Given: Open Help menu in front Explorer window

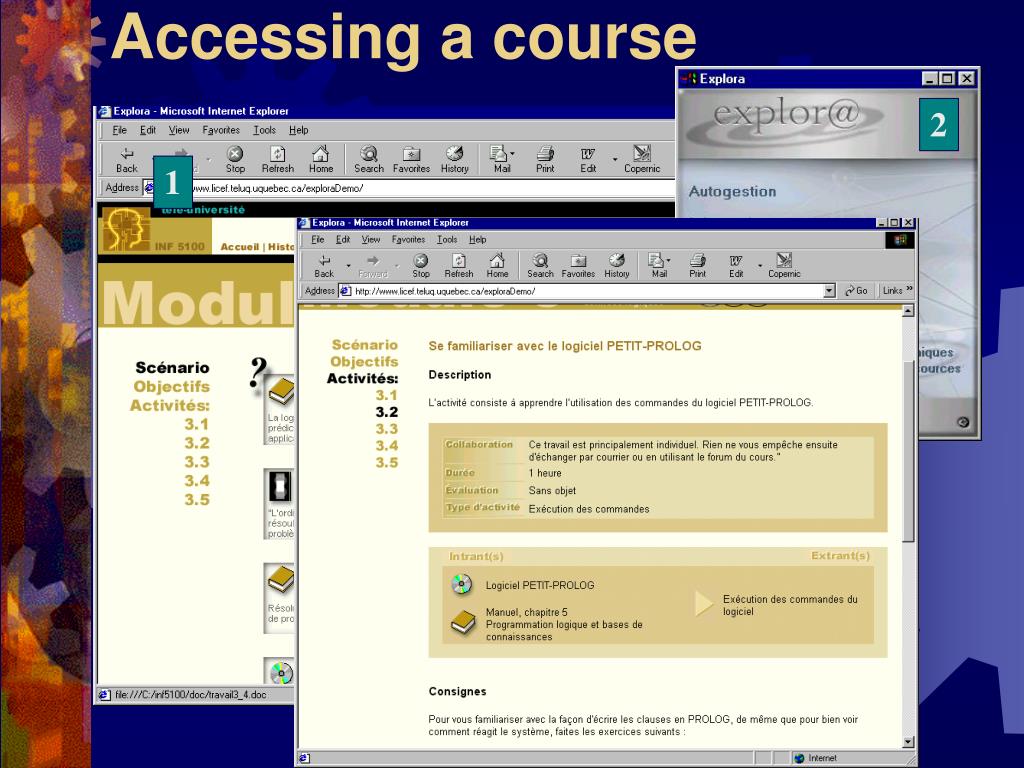Looking at the screenshot, I should tap(477, 240).
